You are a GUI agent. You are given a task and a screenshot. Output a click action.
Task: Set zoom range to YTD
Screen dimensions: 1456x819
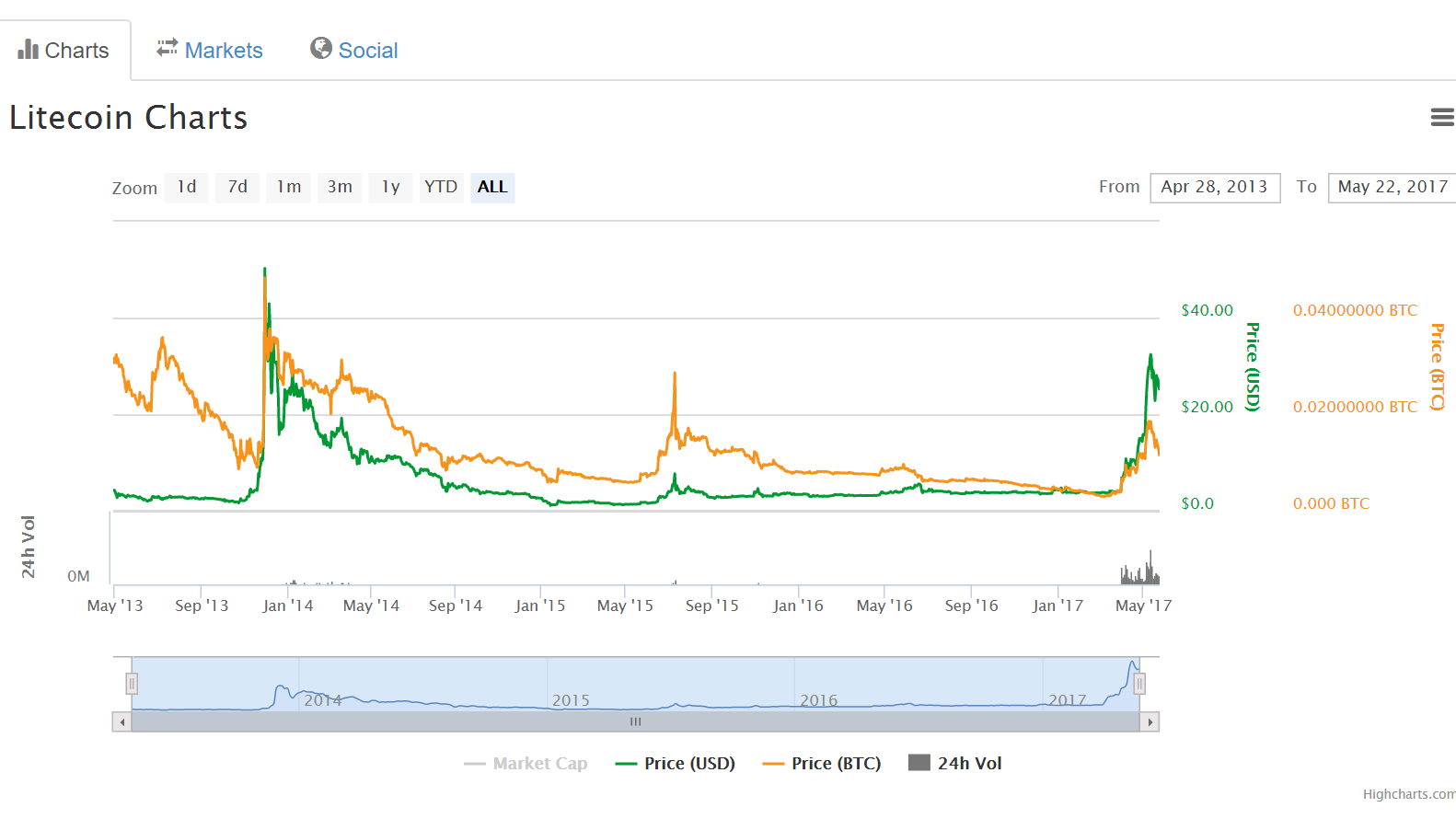pos(441,187)
